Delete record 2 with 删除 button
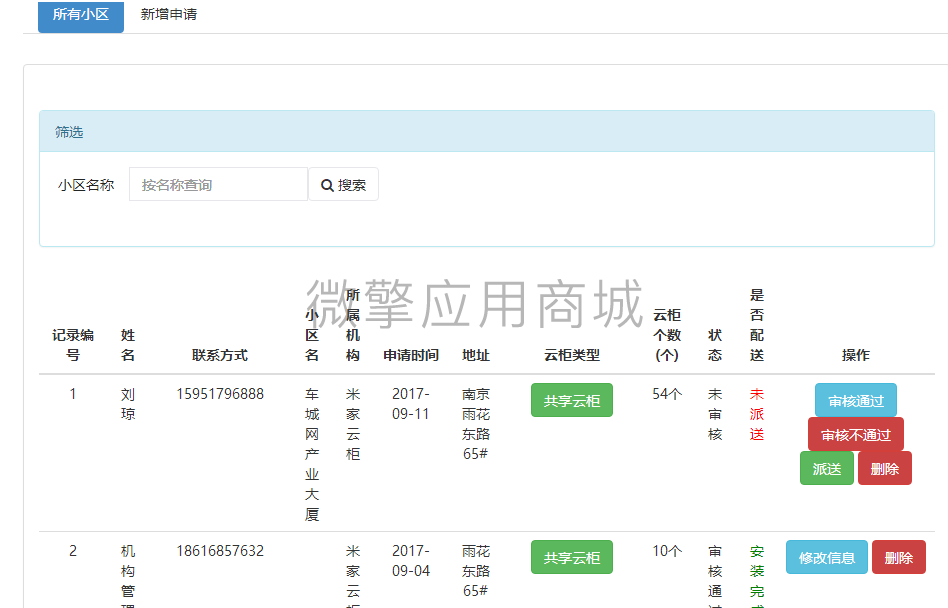The height and width of the screenshot is (608, 948). click(x=898, y=557)
